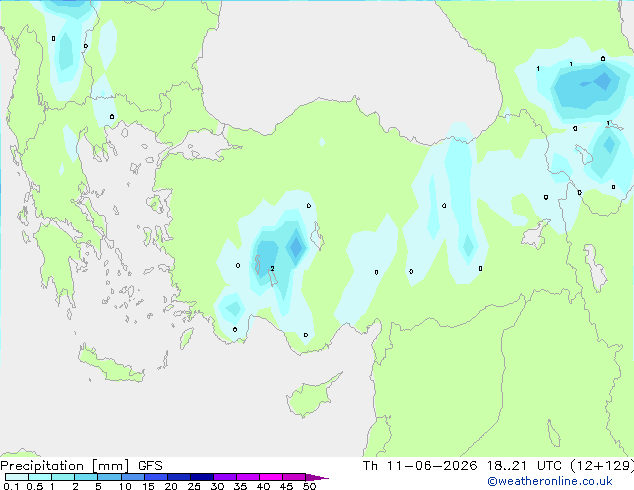Choose the 20–25 mm legend color swatch
The height and width of the screenshot is (490, 634).
[178, 477]
